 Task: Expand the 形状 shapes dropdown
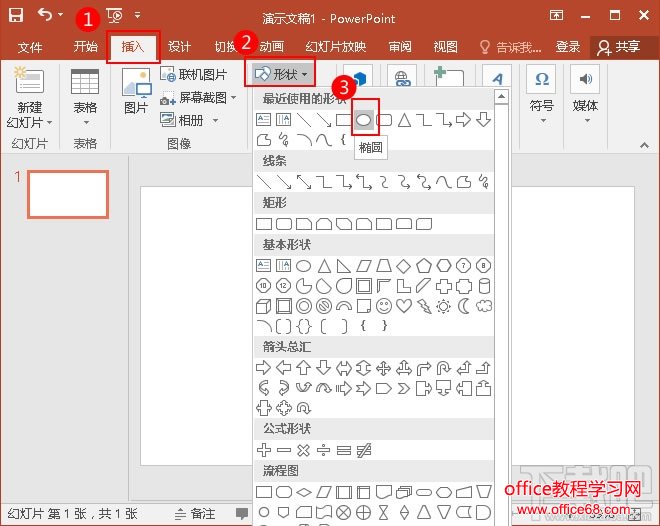280,73
